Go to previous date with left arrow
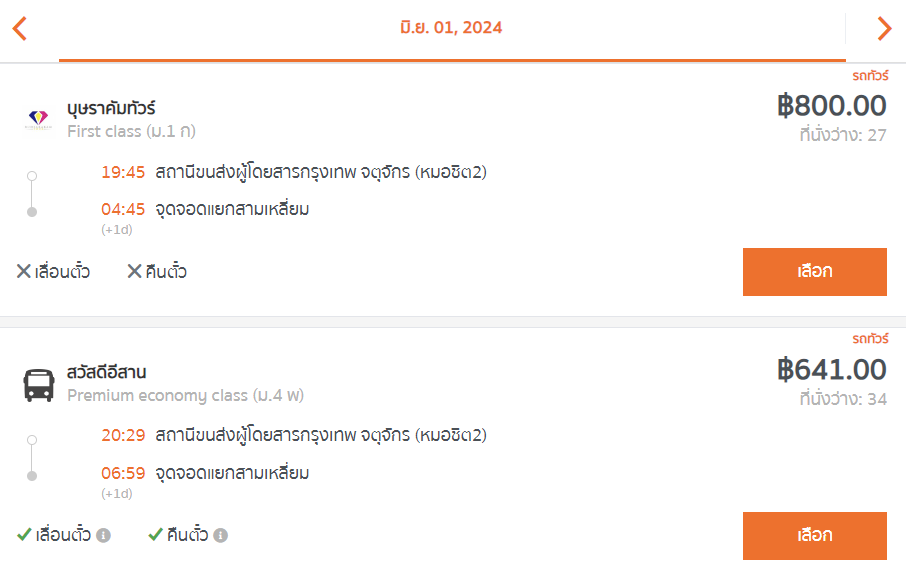 pyautogui.click(x=20, y=28)
